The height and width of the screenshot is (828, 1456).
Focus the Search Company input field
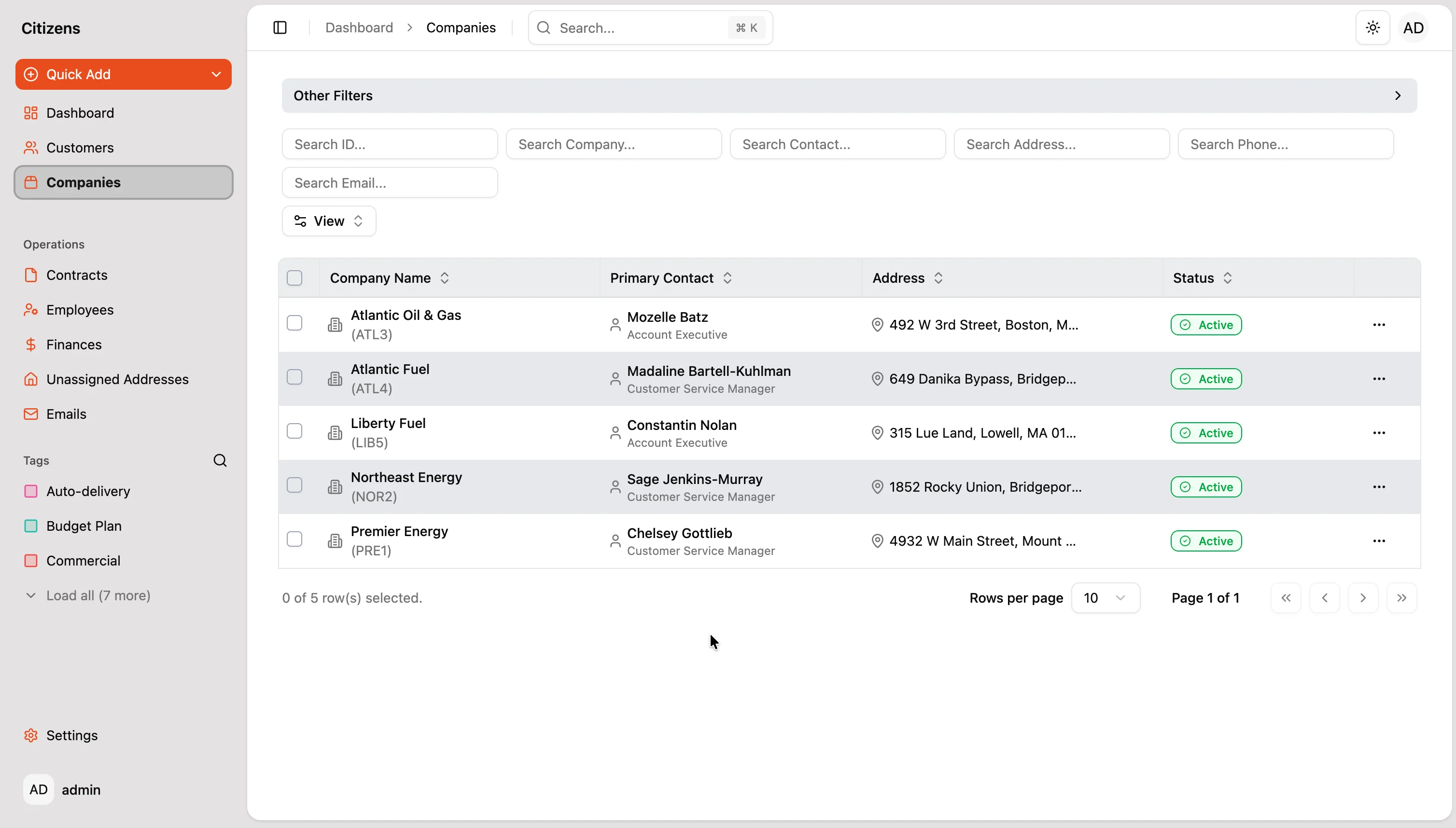pos(614,144)
